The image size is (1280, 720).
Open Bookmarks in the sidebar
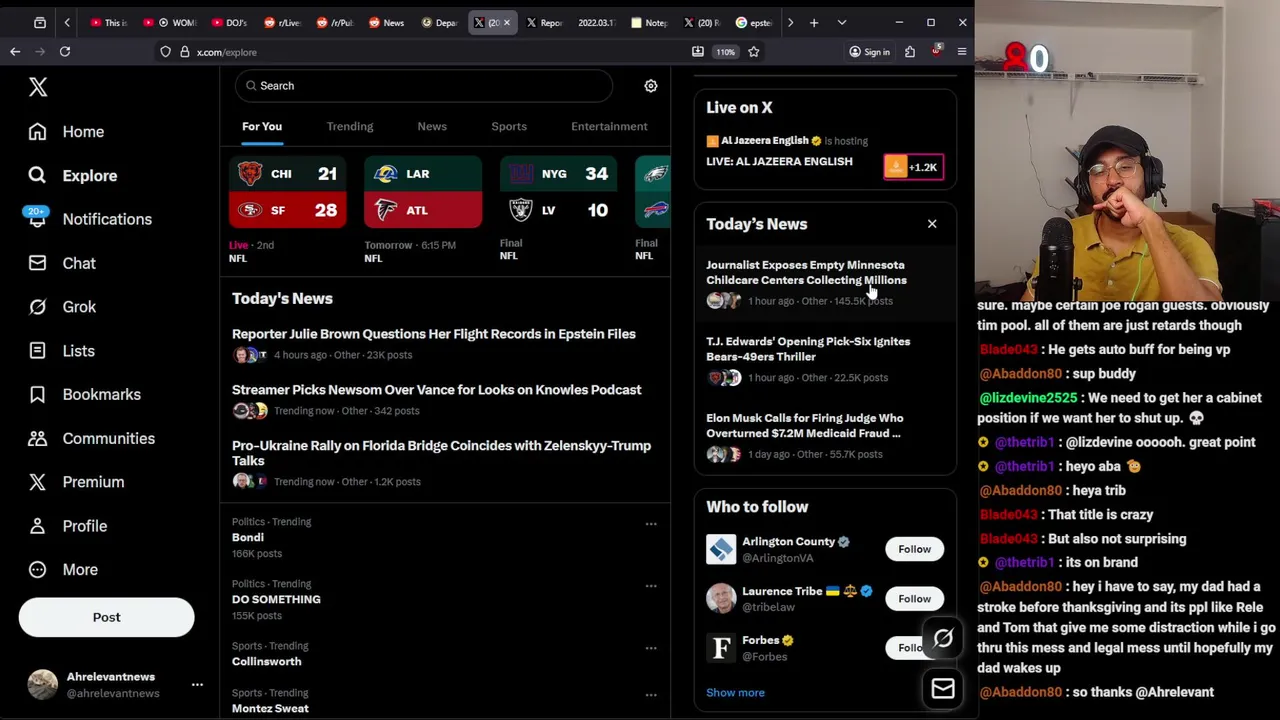click(x=84, y=395)
